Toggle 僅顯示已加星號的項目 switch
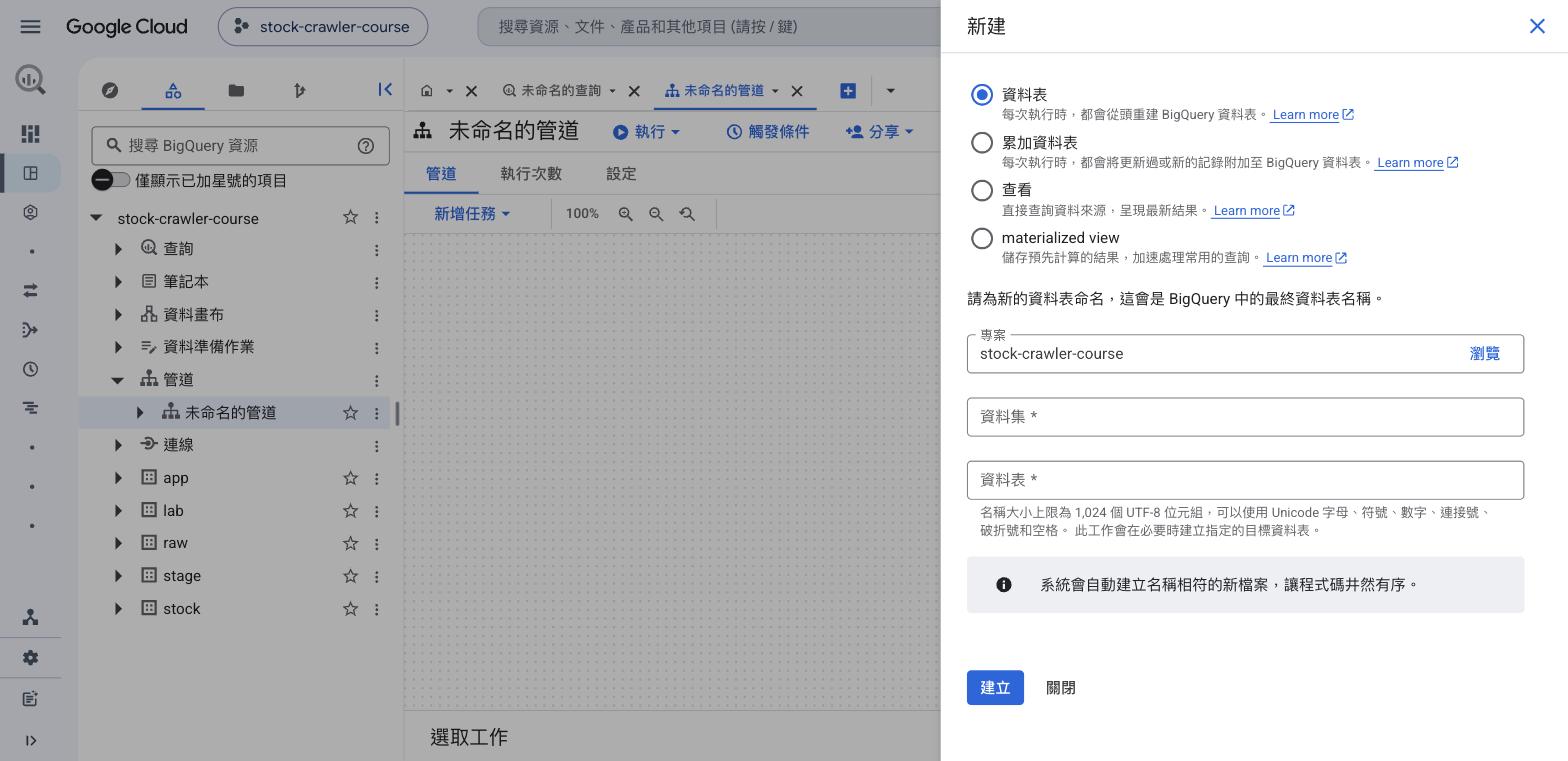Viewport: 1568px width, 761px height. (111, 180)
